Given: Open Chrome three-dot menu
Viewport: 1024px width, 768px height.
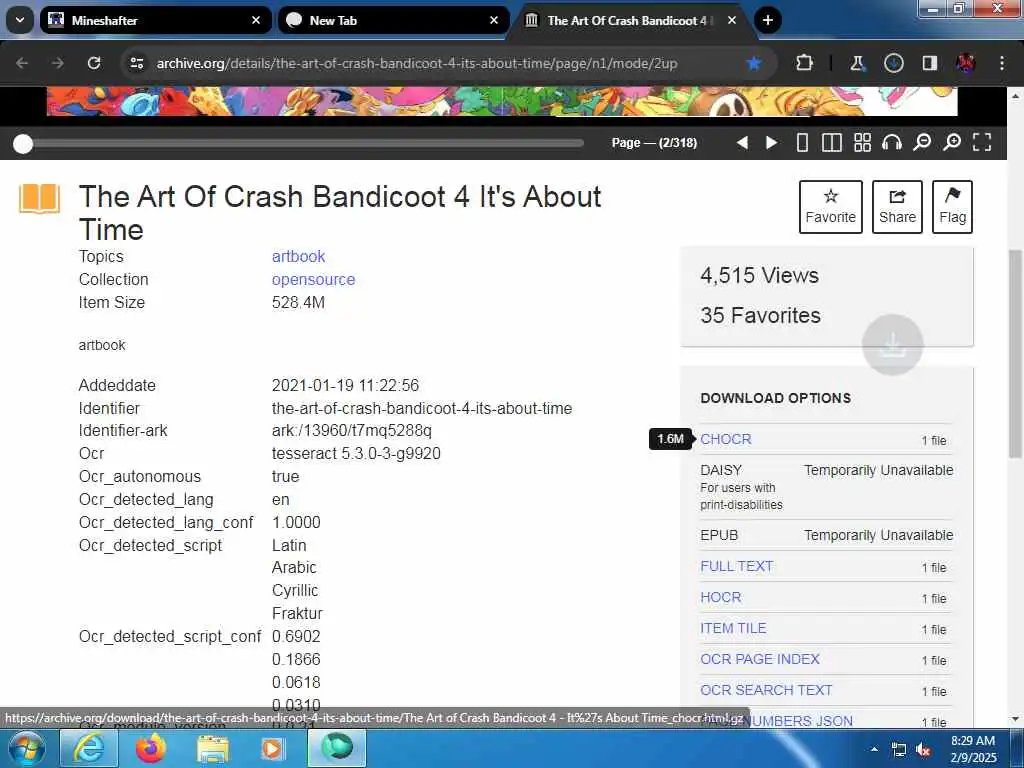Looking at the screenshot, I should (x=1002, y=63).
